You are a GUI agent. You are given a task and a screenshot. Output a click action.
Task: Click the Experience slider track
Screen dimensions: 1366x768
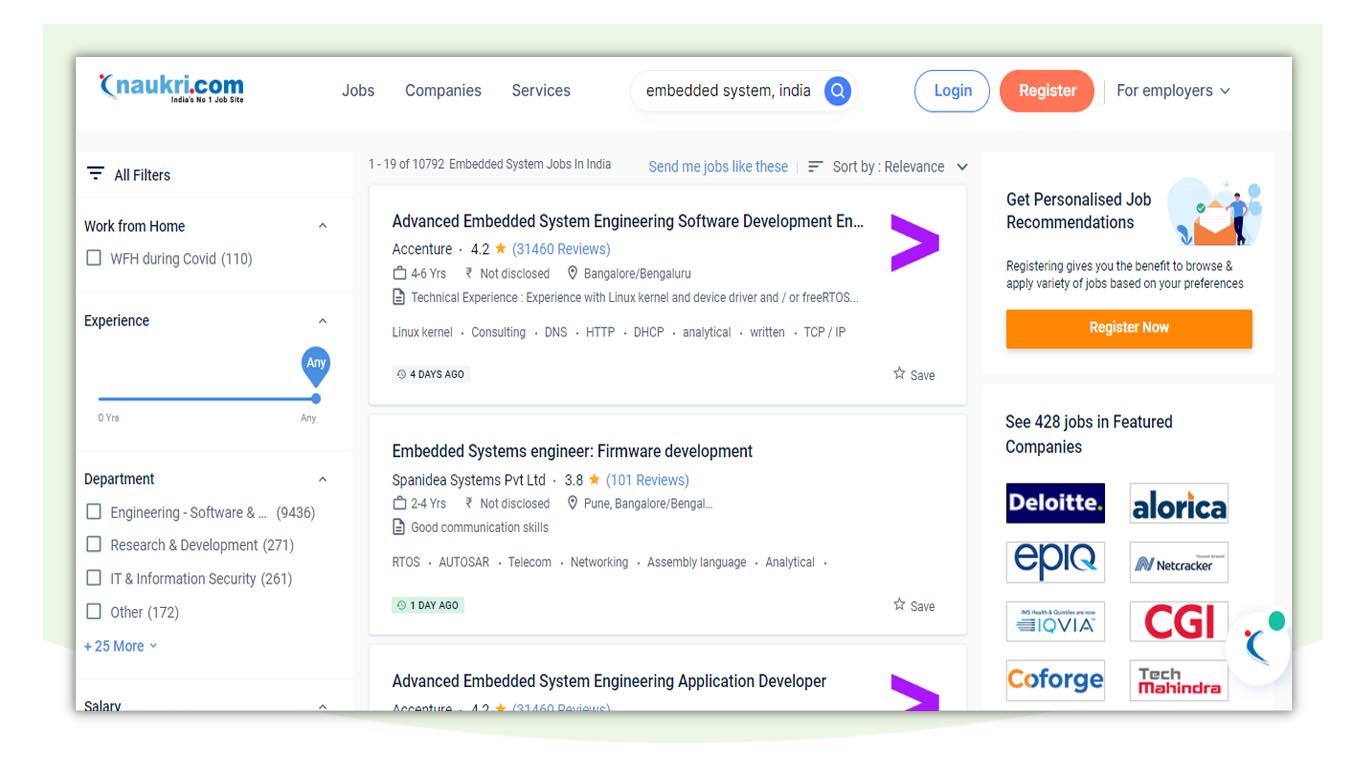pyautogui.click(x=207, y=398)
